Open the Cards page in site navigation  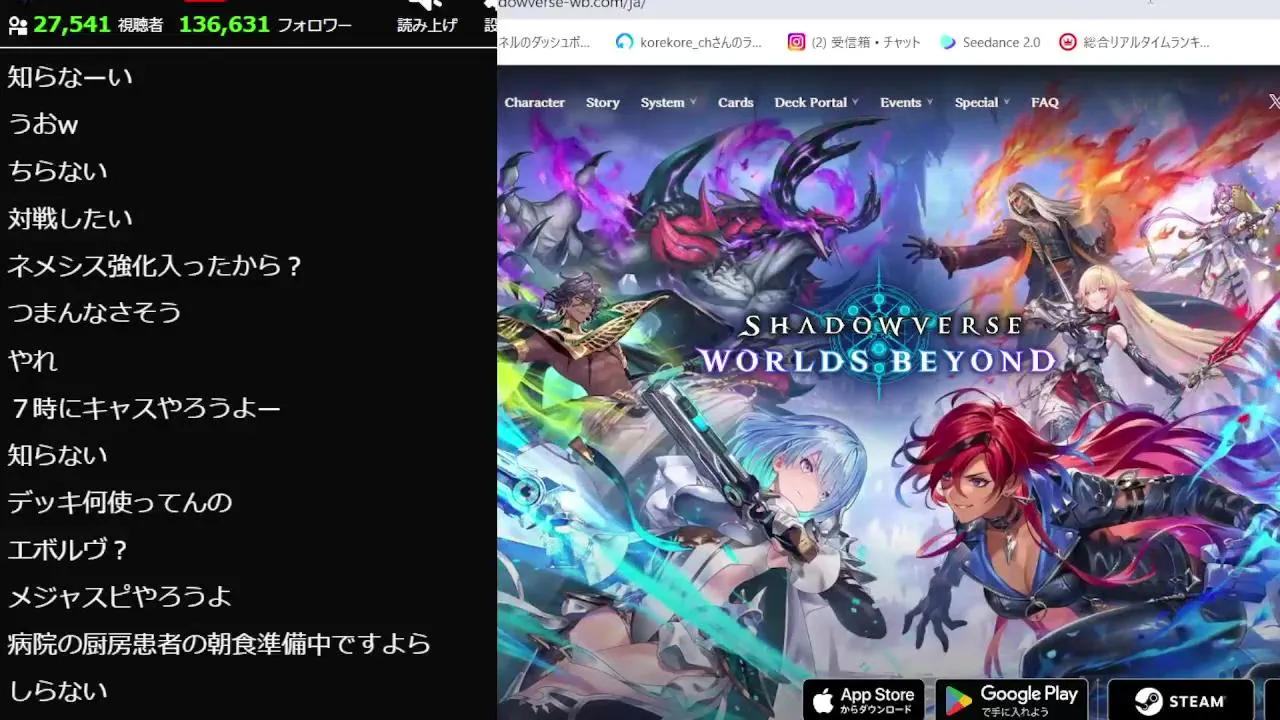(735, 102)
